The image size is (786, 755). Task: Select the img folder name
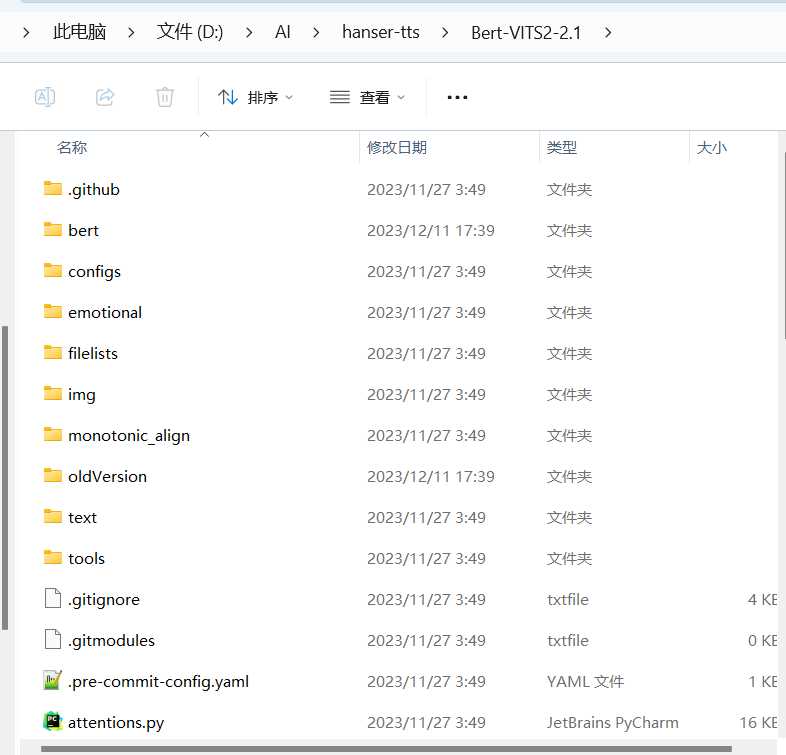click(x=82, y=395)
